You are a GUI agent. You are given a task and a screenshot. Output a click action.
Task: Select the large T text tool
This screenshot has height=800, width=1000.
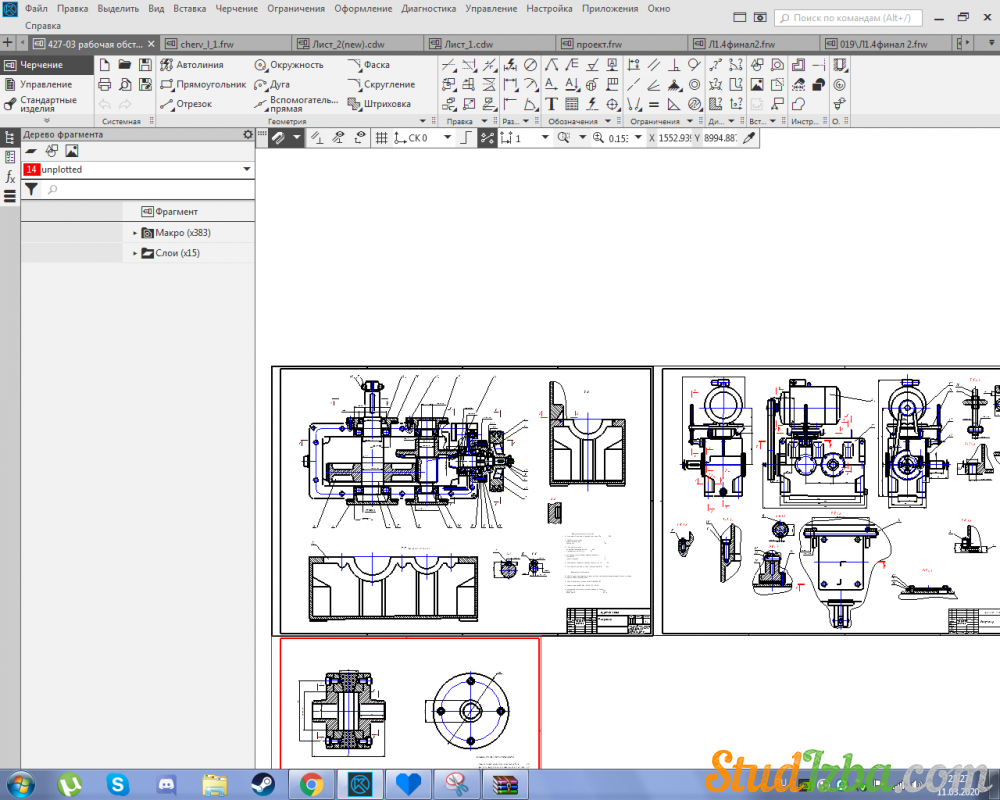tap(551, 104)
